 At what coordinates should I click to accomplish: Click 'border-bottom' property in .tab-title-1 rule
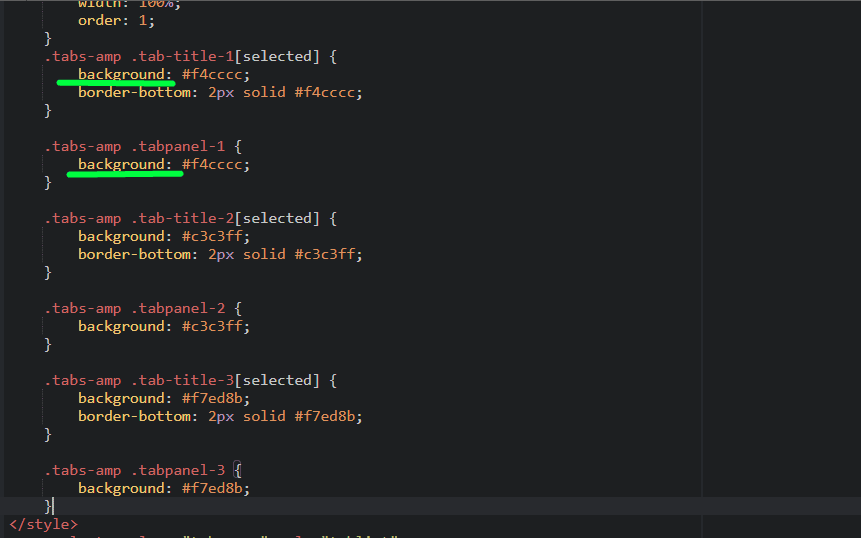pyautogui.click(x=135, y=92)
